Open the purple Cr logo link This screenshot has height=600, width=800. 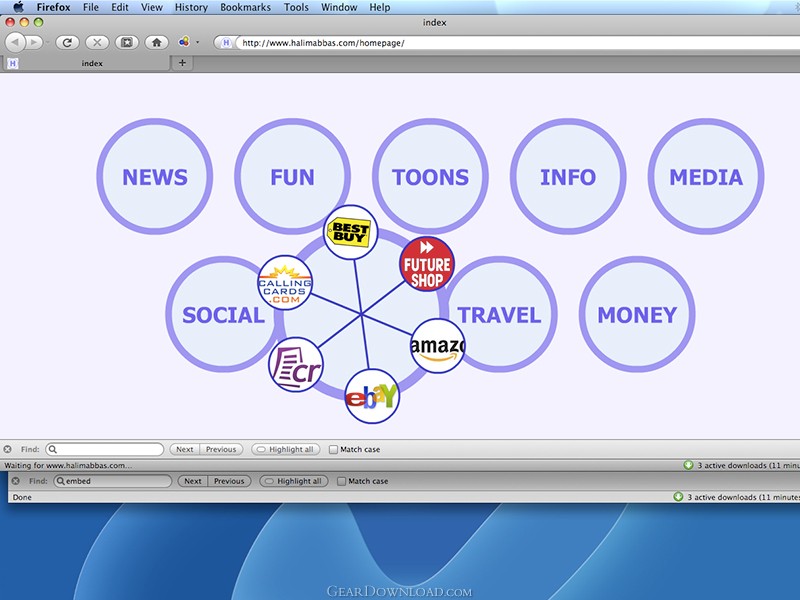point(295,364)
